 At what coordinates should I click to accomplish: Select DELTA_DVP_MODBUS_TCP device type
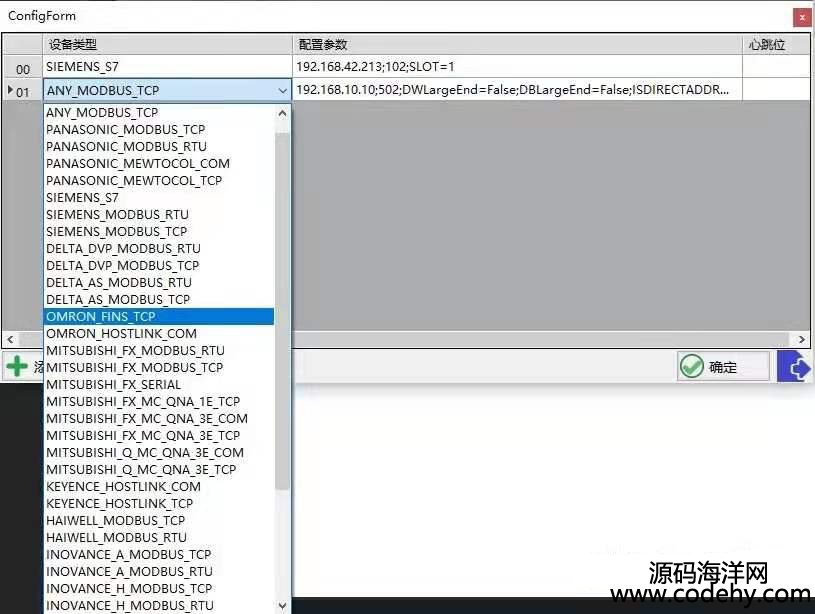(x=159, y=266)
